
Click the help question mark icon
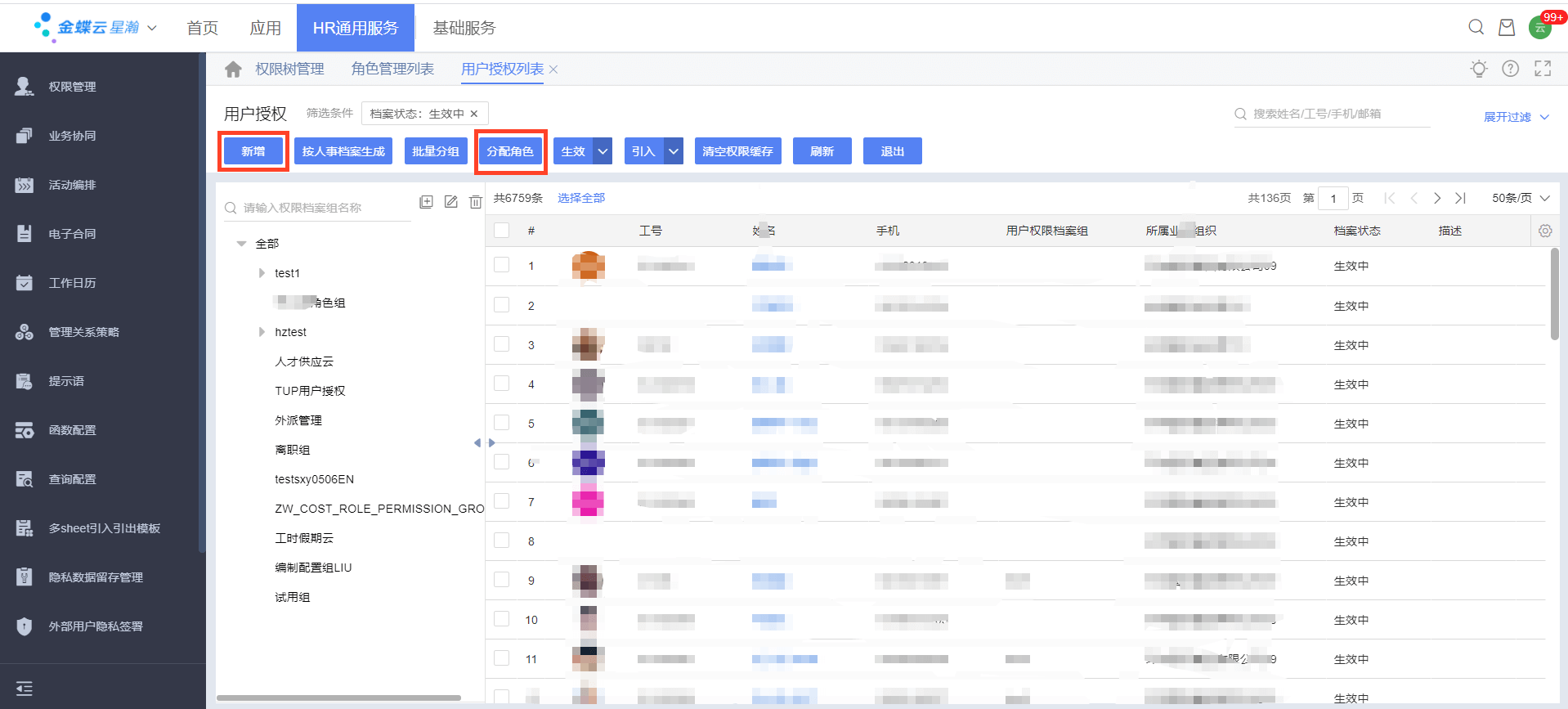click(1510, 69)
